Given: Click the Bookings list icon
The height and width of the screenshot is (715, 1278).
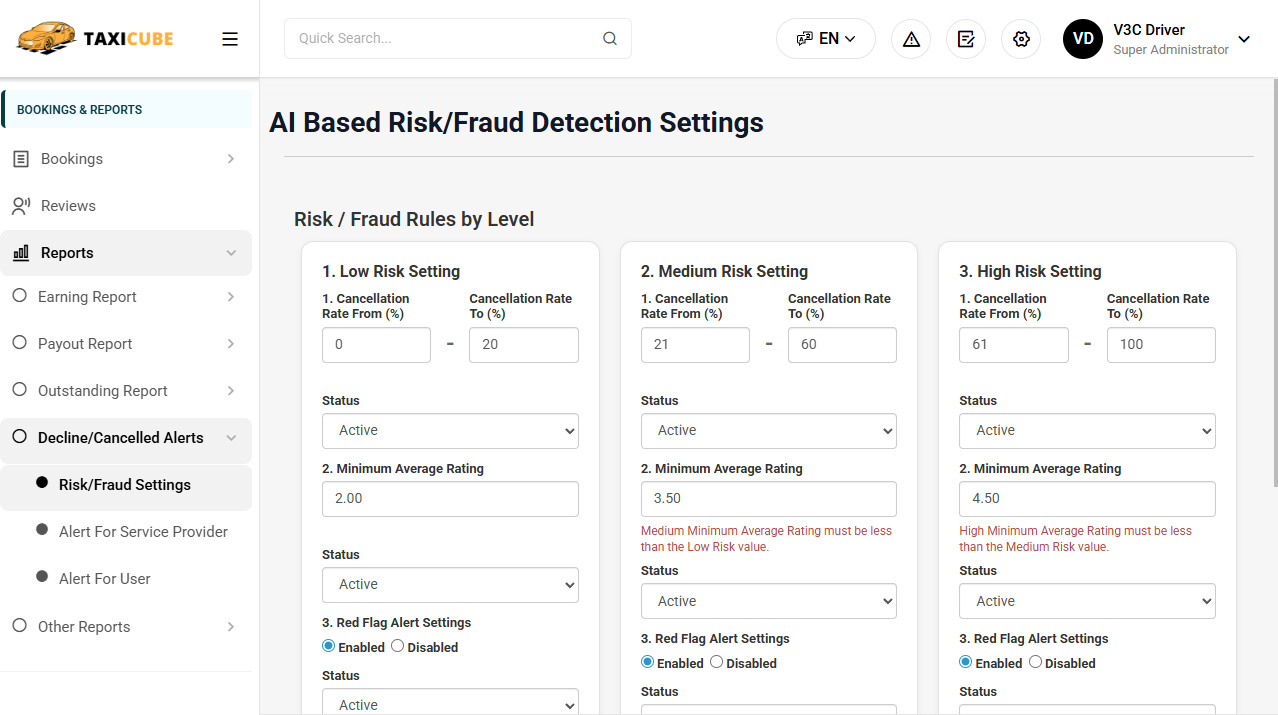Looking at the screenshot, I should pyautogui.click(x=21, y=159).
